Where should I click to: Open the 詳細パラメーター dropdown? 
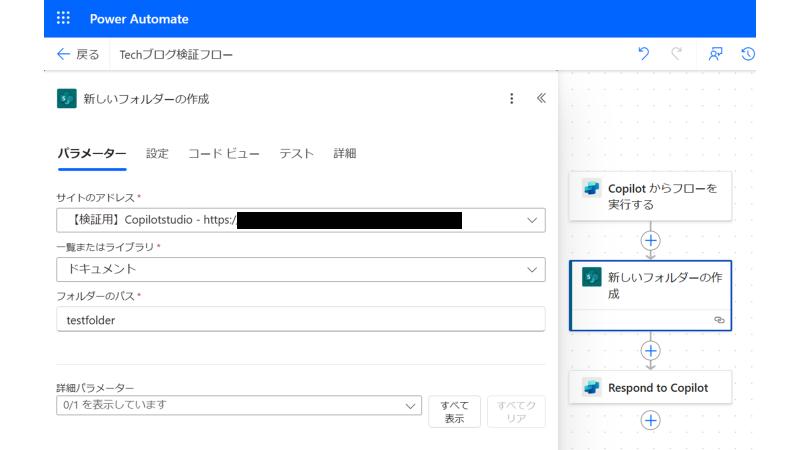point(239,405)
